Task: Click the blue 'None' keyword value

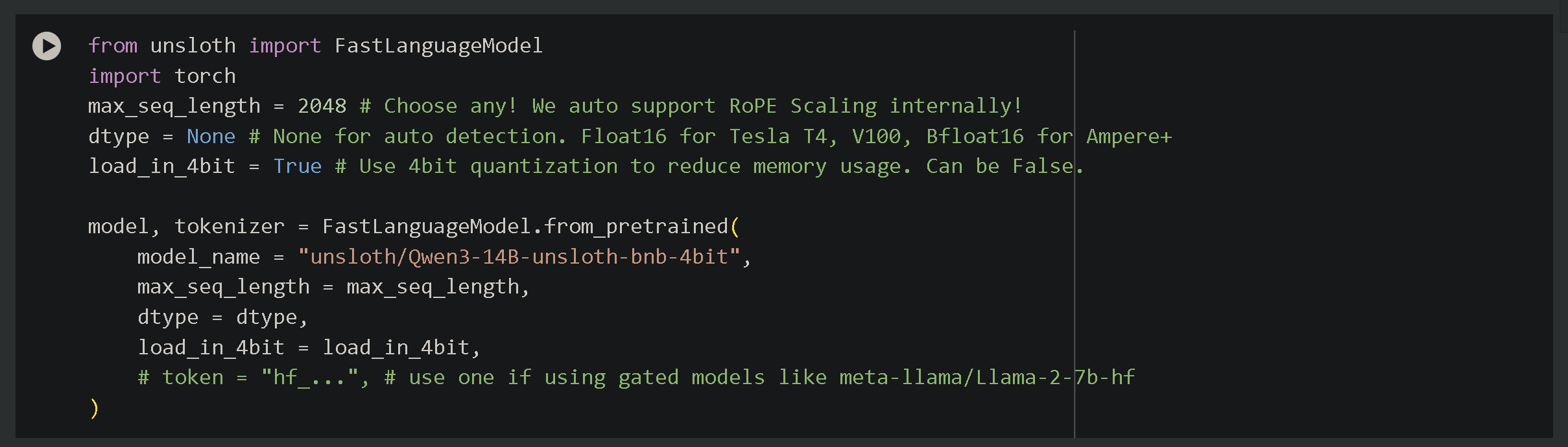Action: pos(211,137)
